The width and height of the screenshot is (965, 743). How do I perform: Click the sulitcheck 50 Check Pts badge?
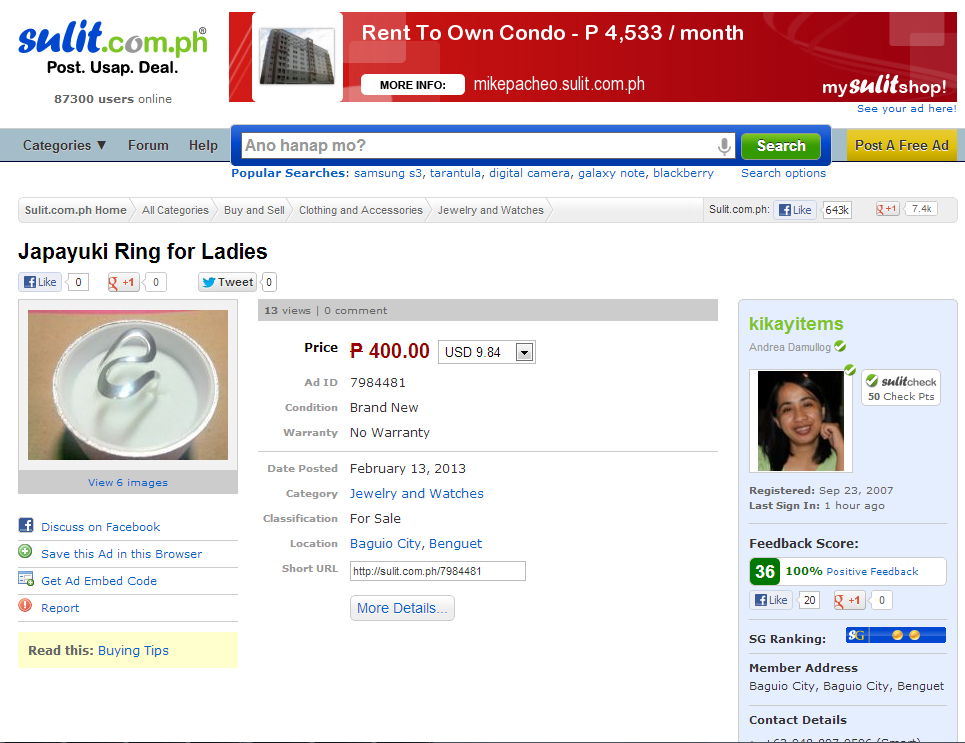pyautogui.click(x=901, y=388)
